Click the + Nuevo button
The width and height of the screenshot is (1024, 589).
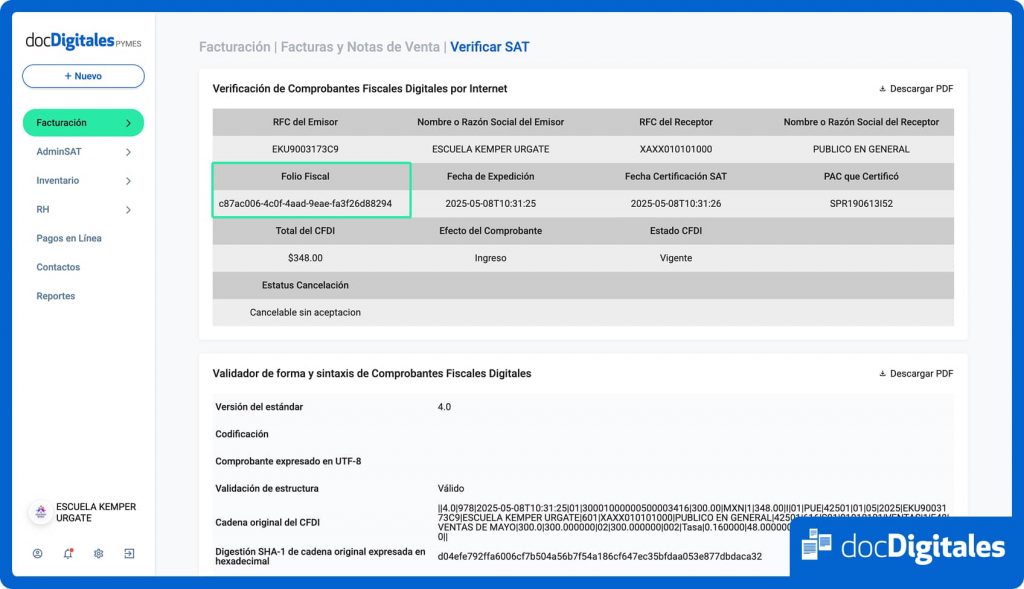[x=84, y=76]
